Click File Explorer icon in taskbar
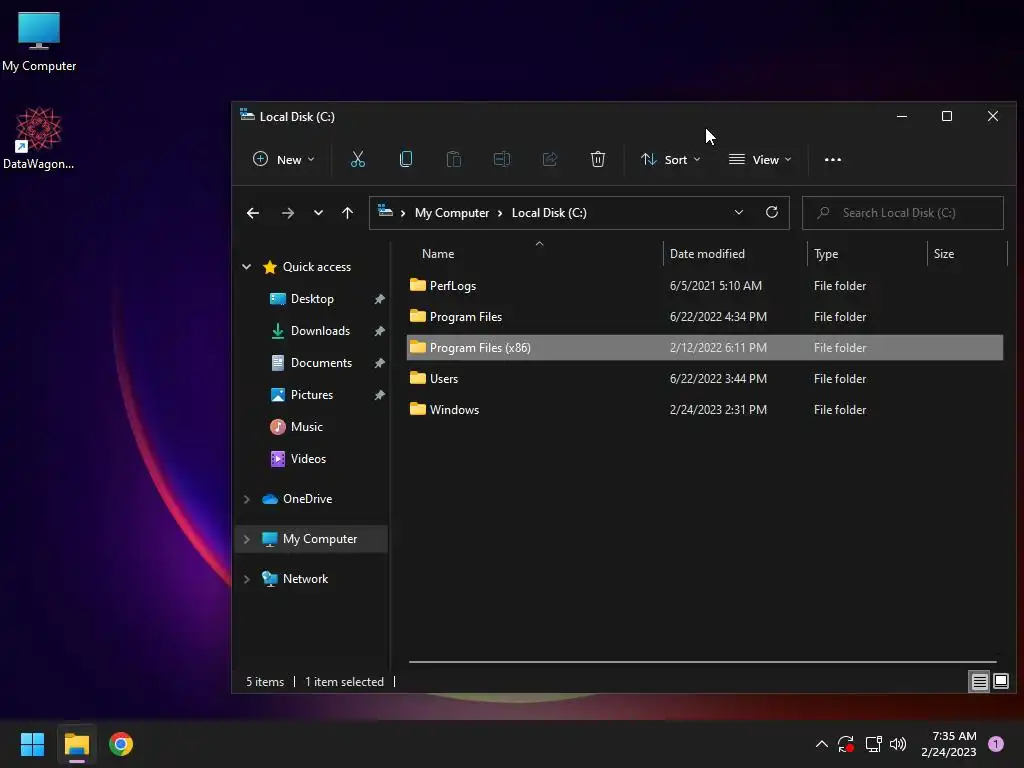Screen dimensions: 1024x768 [77, 744]
